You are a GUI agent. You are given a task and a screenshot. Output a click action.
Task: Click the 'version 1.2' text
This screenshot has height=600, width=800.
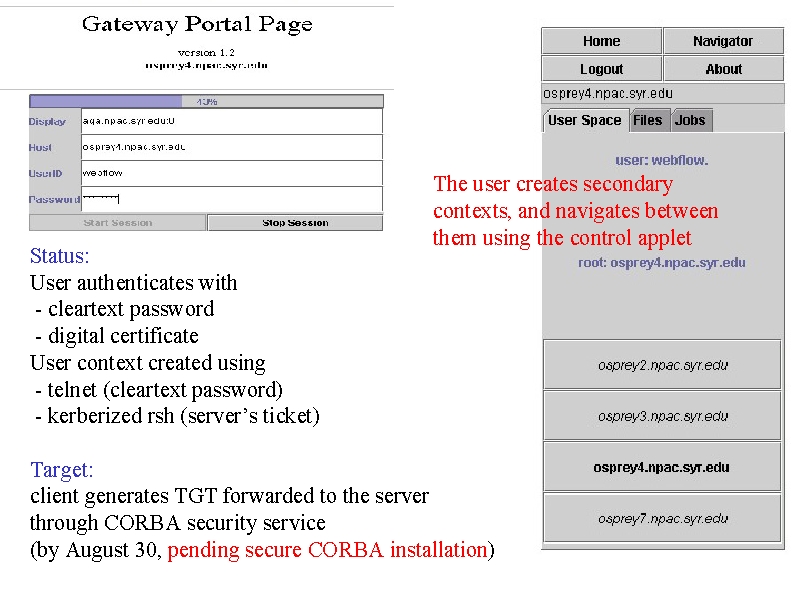(x=206, y=53)
